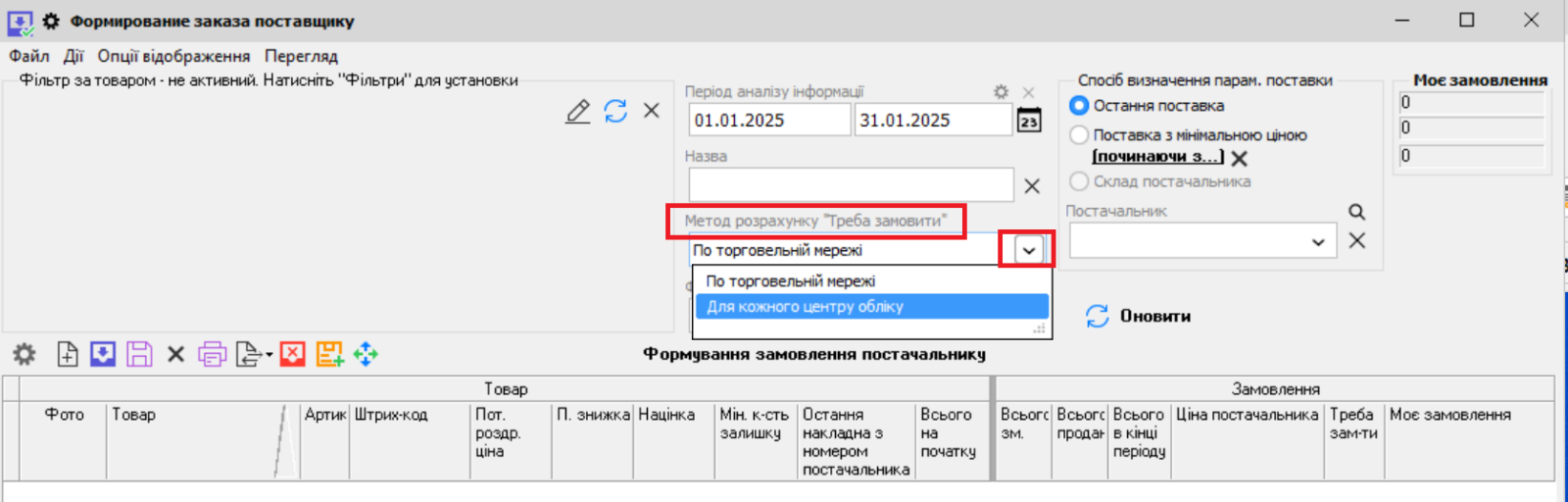Select the 'Склад постачальника' radio option
The width and height of the screenshot is (1568, 502).
[x=1079, y=181]
